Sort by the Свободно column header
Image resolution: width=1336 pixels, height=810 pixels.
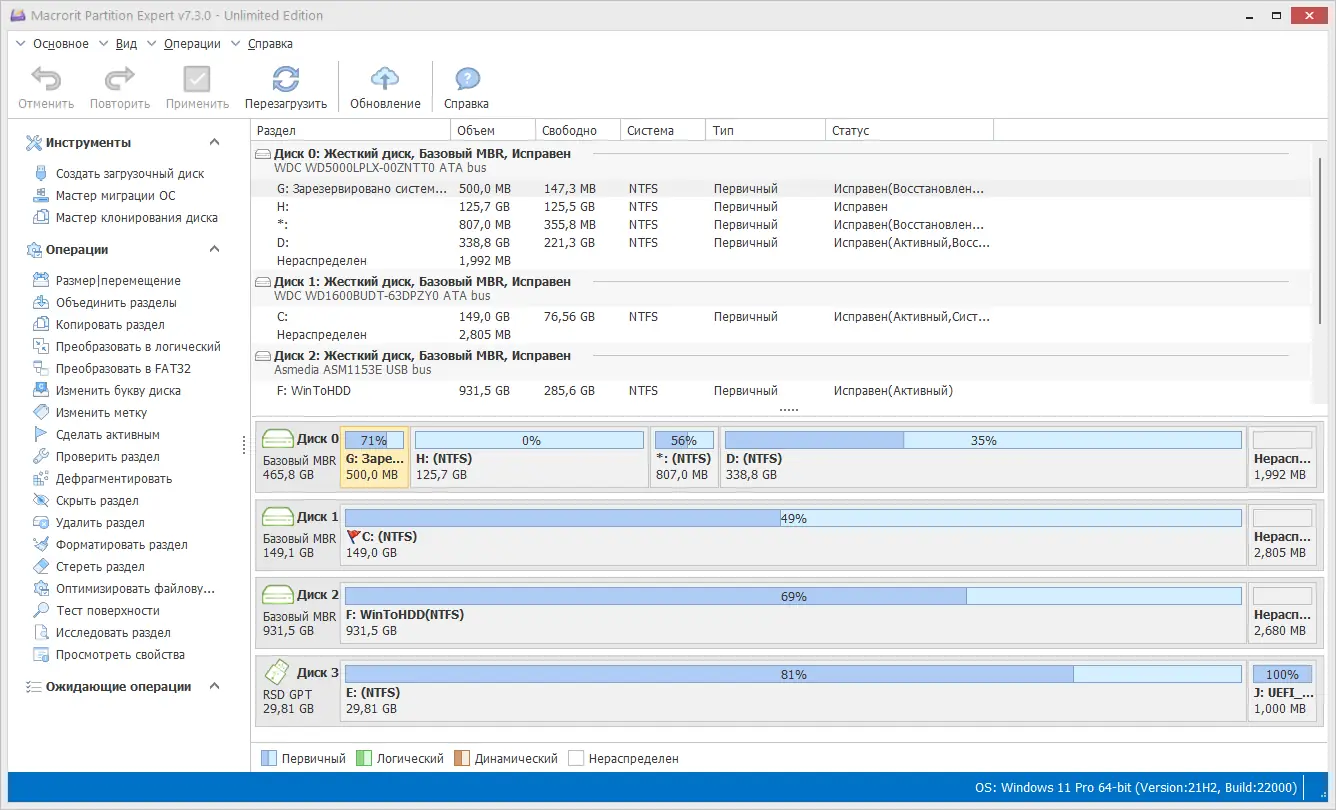[x=578, y=131]
